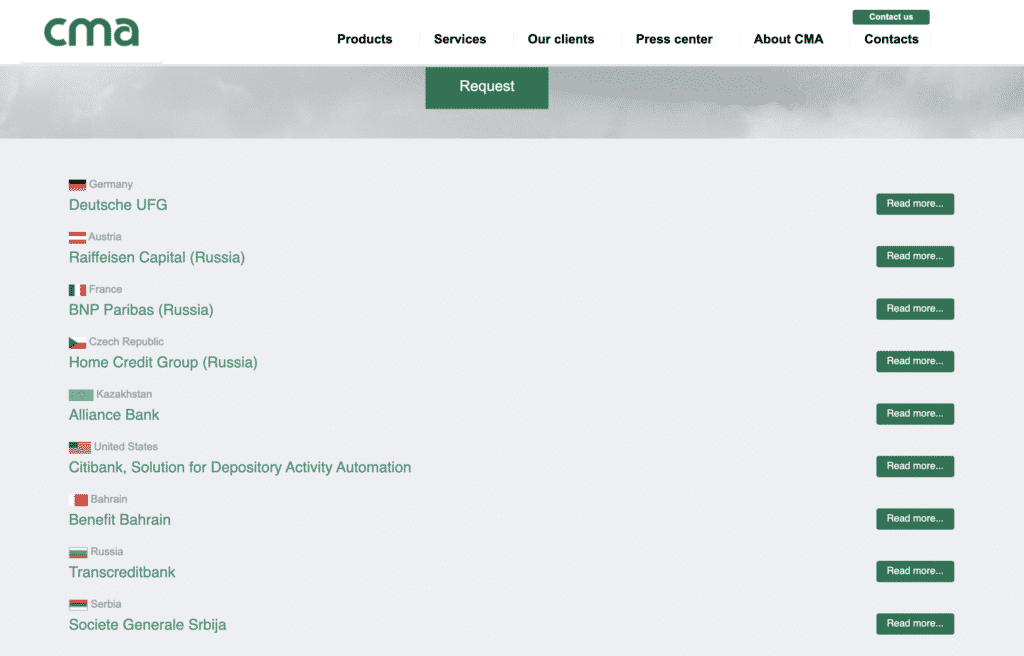Screen dimensions: 1024x656
Task: Read more about Transcreditbank
Action: coord(915,571)
